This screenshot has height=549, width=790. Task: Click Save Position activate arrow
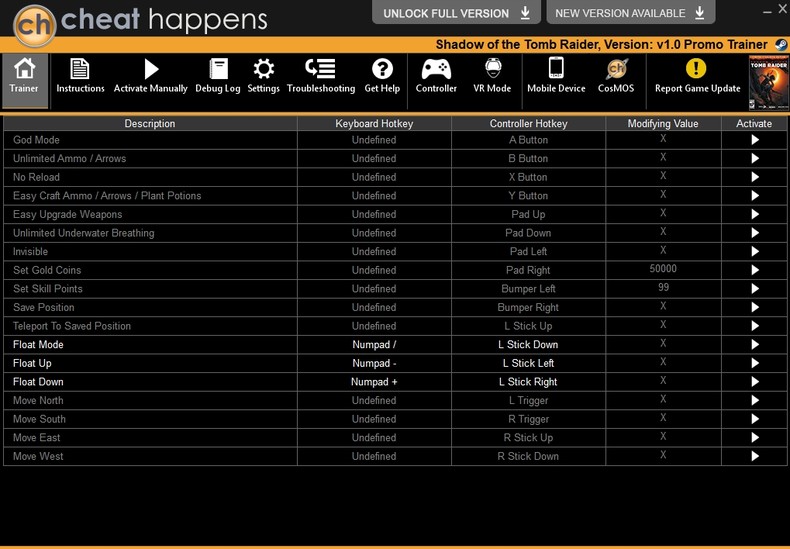(x=755, y=308)
